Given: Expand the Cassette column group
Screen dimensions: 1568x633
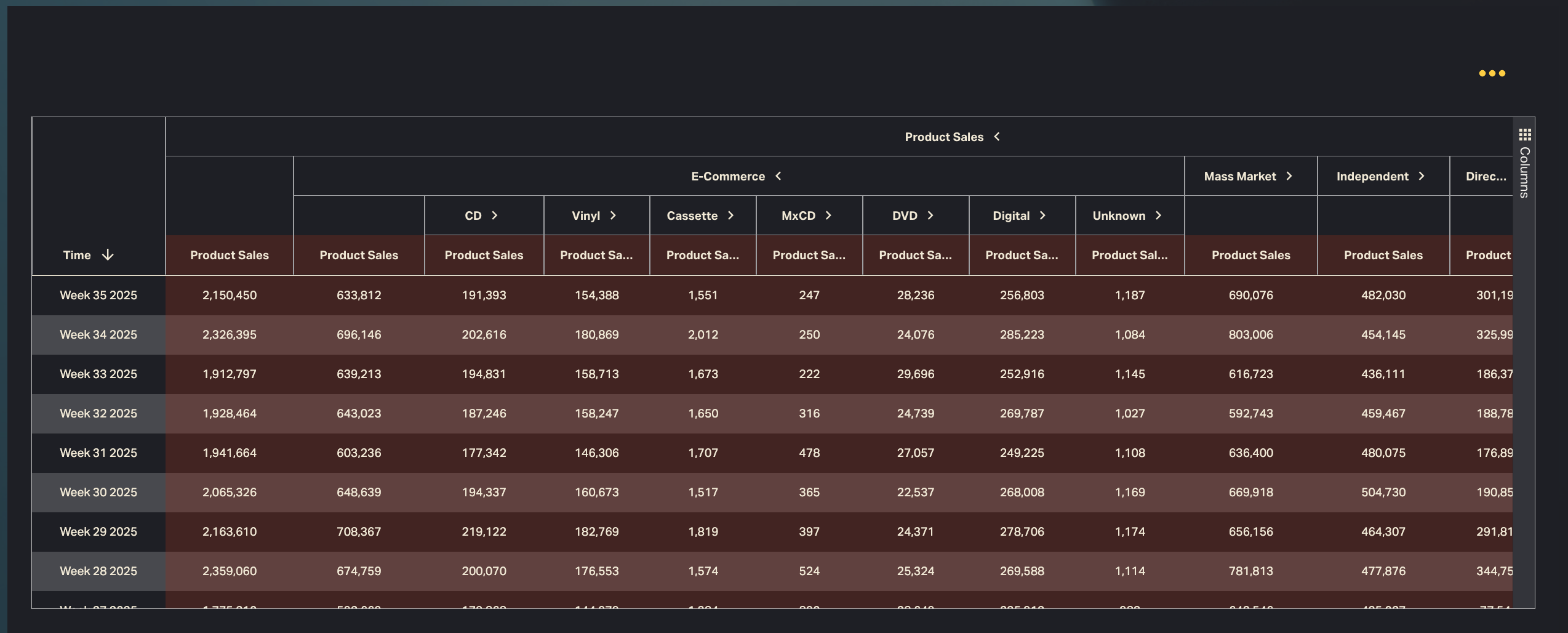Looking at the screenshot, I should [x=730, y=216].
